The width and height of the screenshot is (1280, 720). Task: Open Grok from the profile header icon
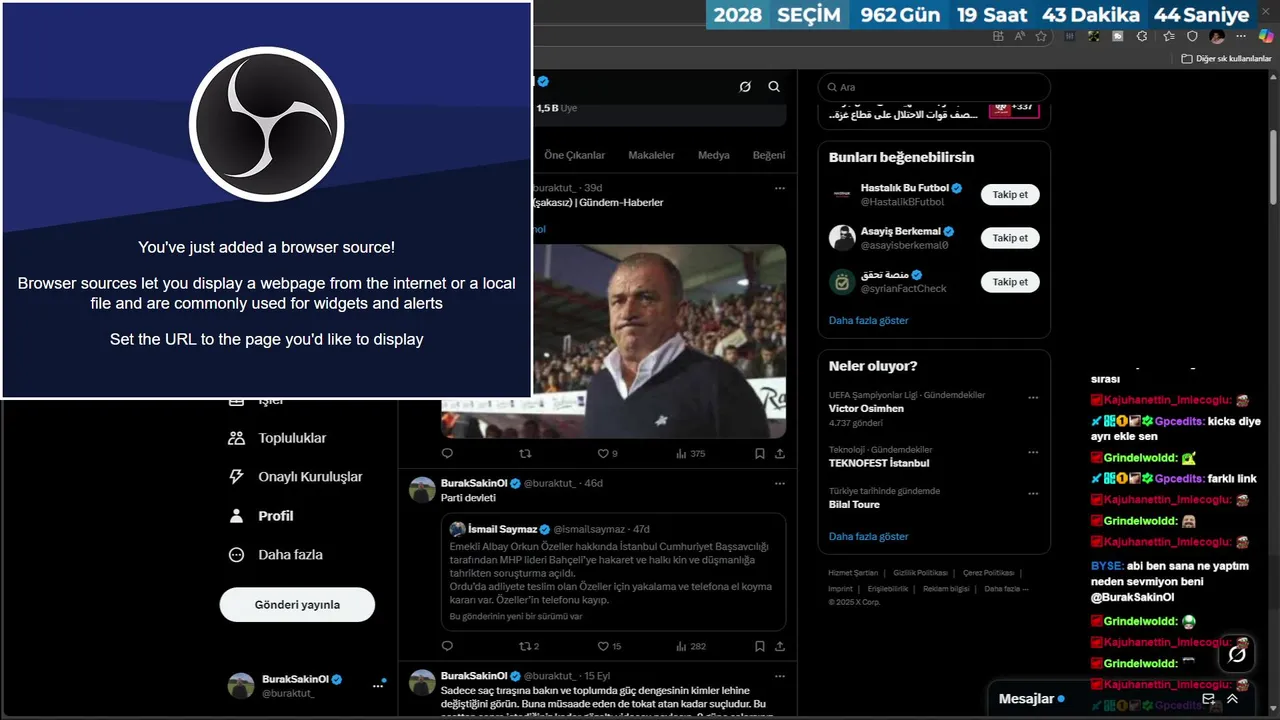tap(745, 87)
